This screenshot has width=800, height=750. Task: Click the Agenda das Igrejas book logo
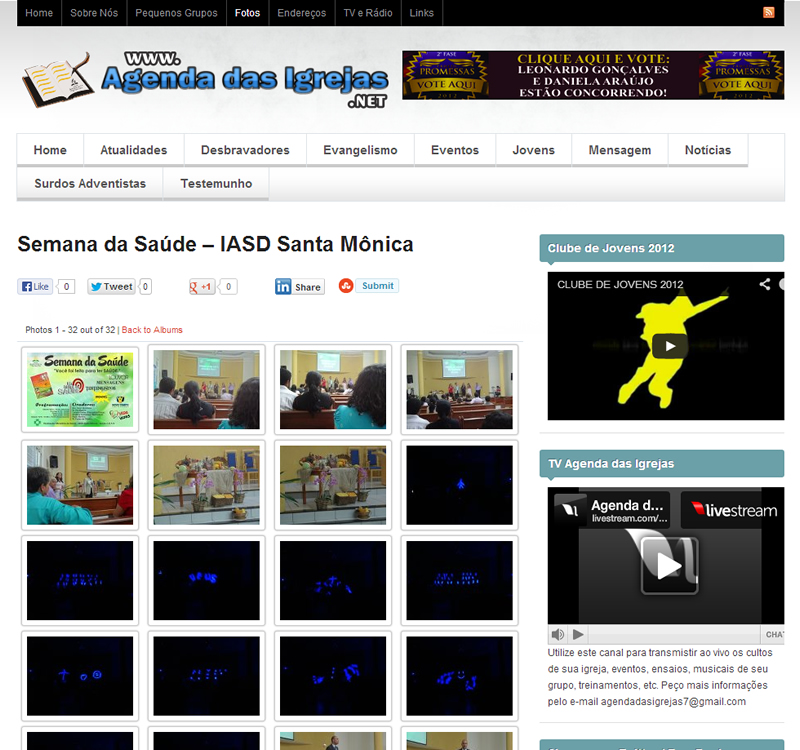pos(58,80)
